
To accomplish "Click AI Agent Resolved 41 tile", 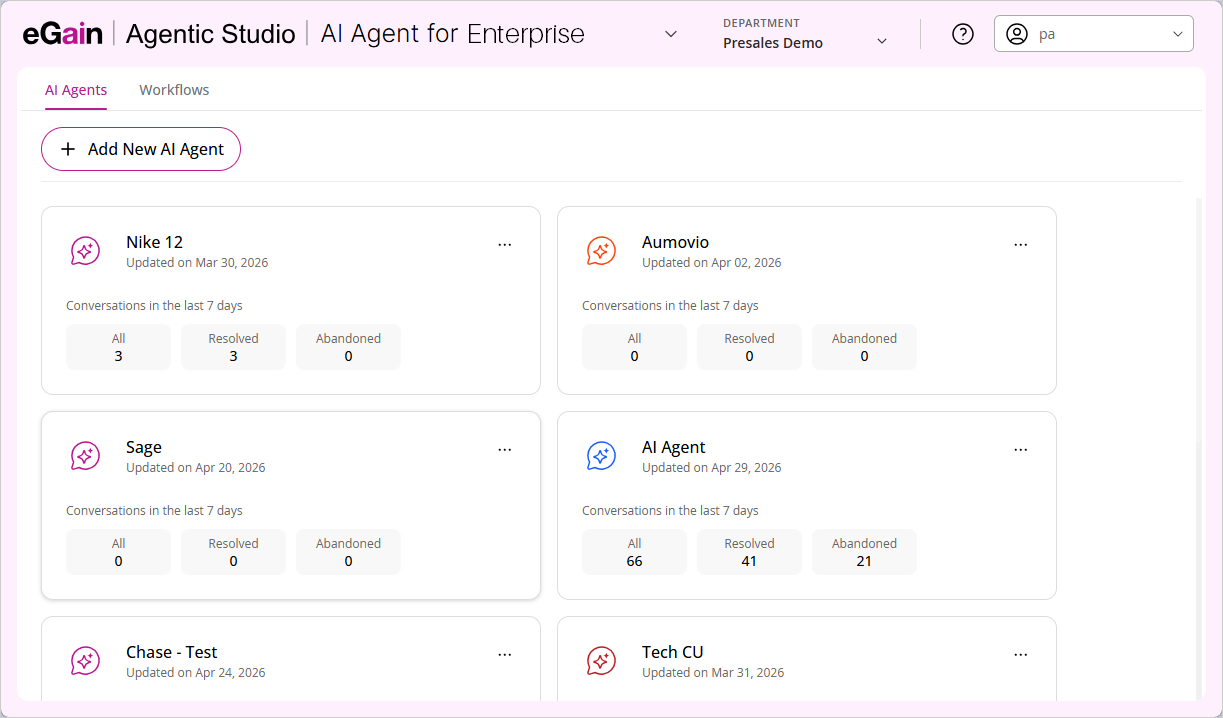I will [749, 552].
